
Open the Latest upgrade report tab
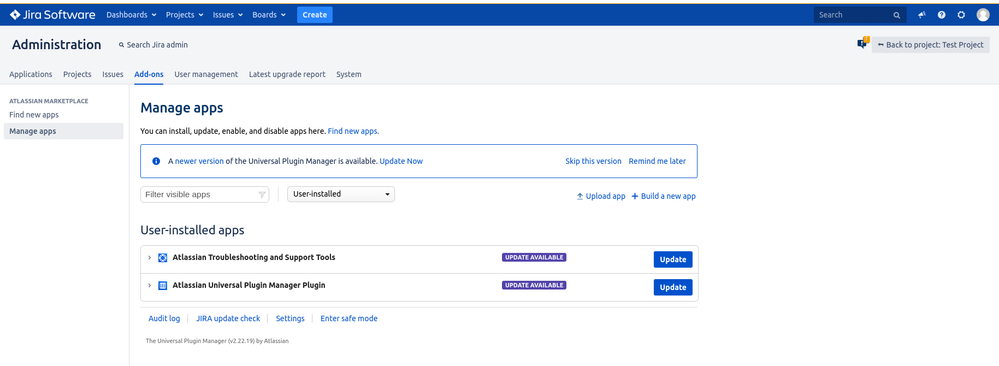287,75
